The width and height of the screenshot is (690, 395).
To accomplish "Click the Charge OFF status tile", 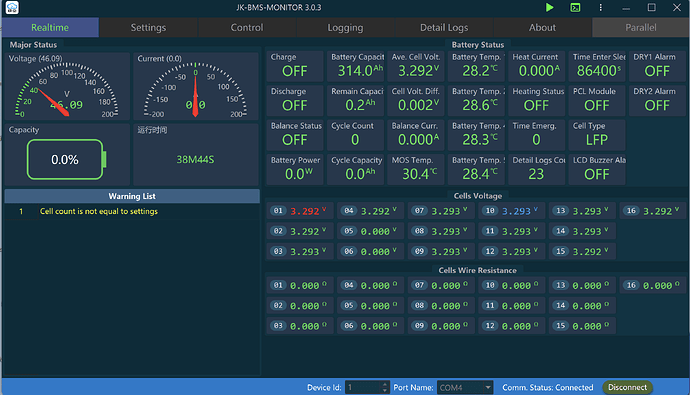I will click(x=294, y=66).
